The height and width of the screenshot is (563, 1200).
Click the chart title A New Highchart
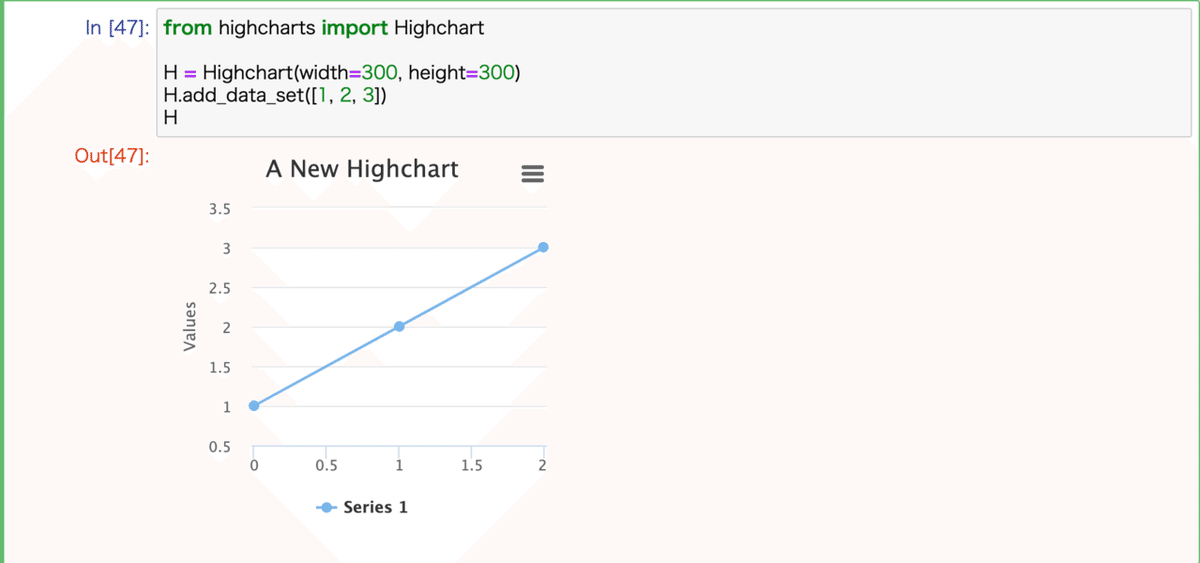click(362, 169)
